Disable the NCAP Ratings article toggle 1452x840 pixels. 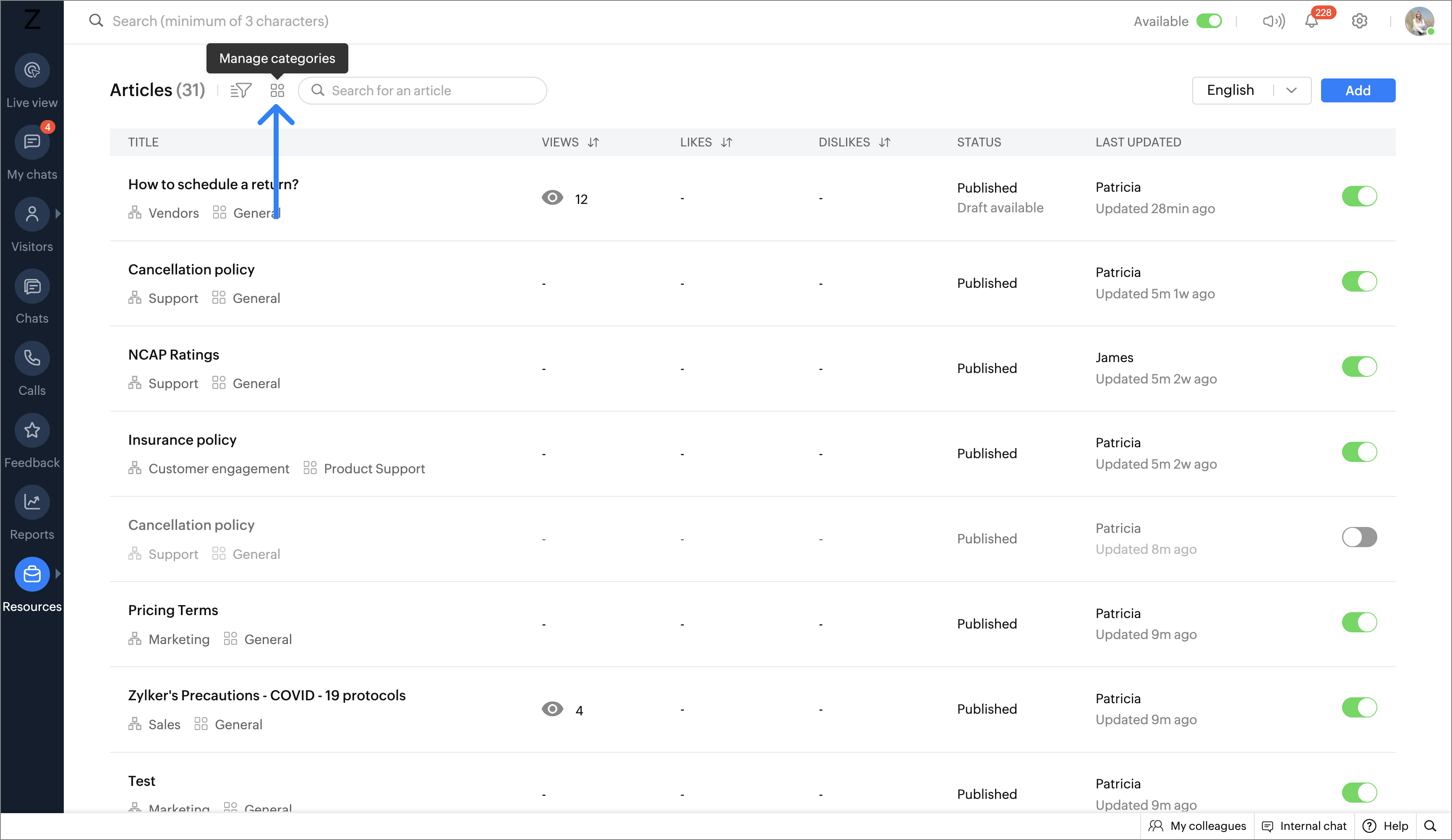(x=1359, y=367)
